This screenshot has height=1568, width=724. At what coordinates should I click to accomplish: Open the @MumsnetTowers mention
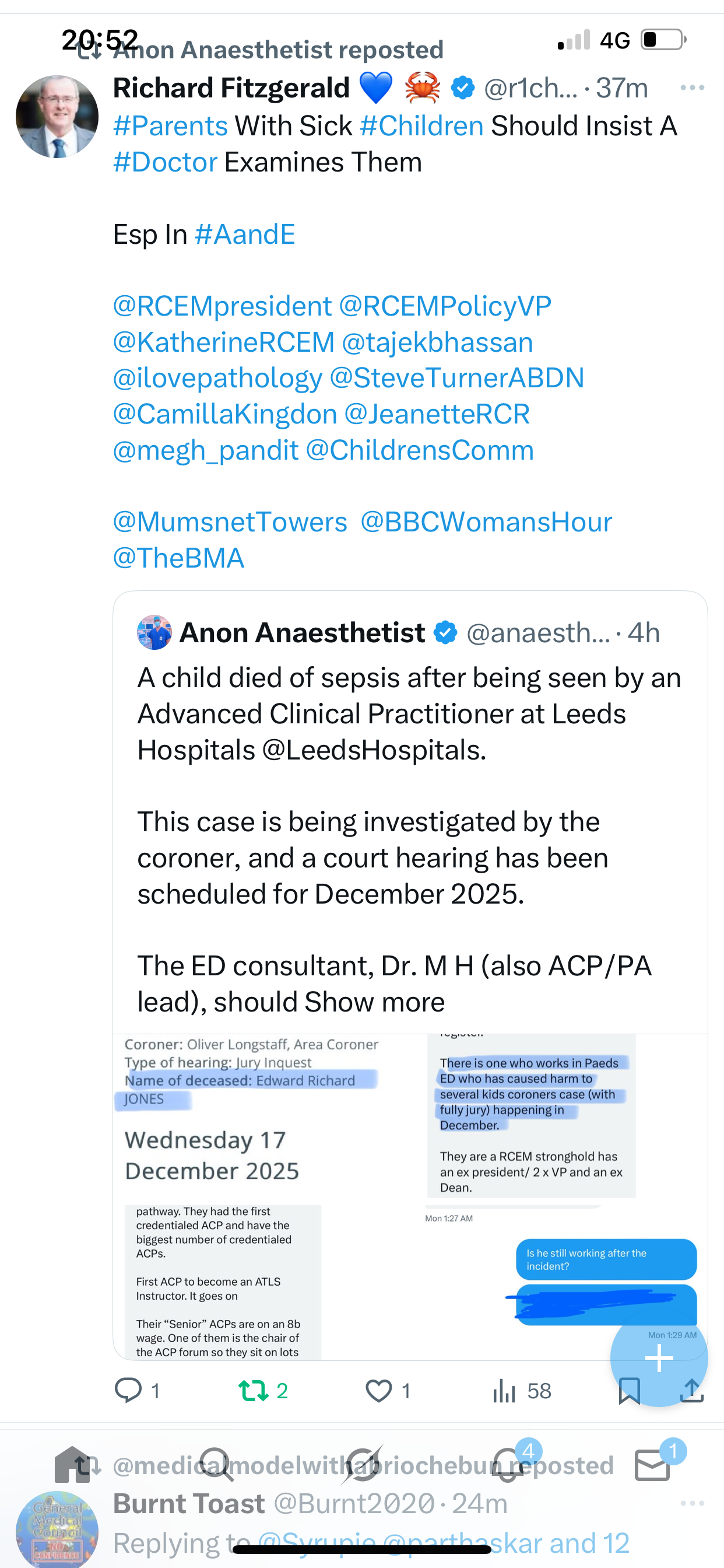(230, 522)
